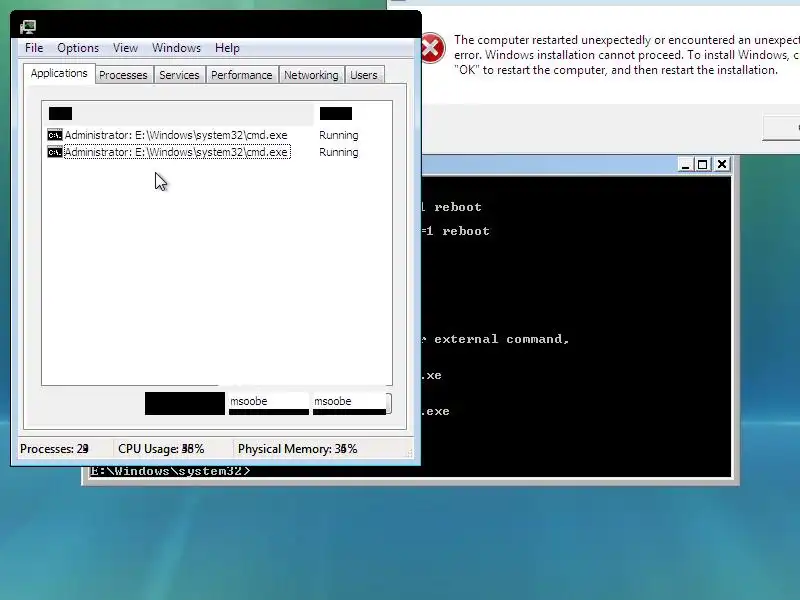Maximize the command prompt window
800x600 pixels.
pyautogui.click(x=703, y=165)
